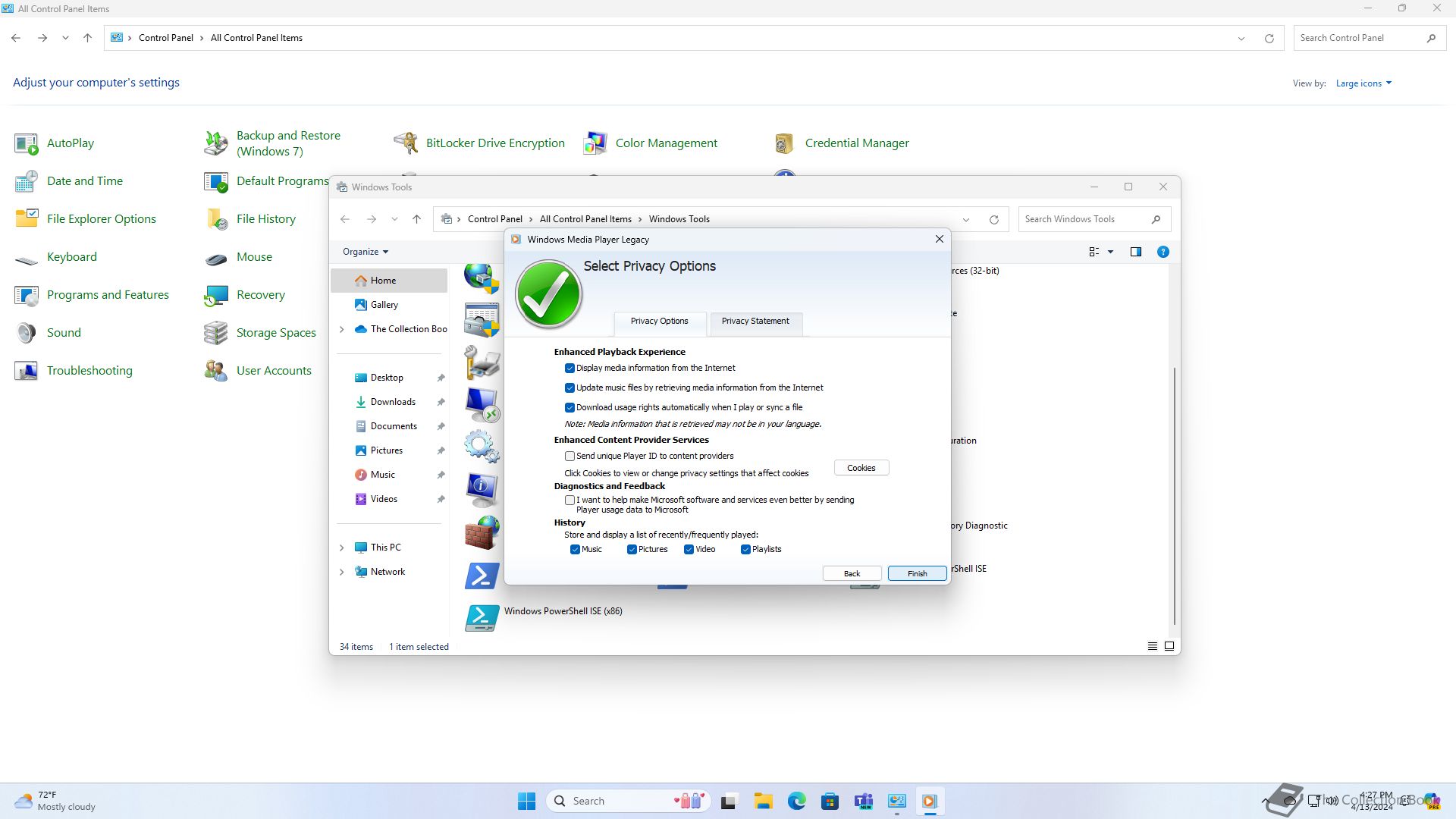1456x819 pixels.
Task: Uncheck Download usage rights automatically
Action: [570, 408]
